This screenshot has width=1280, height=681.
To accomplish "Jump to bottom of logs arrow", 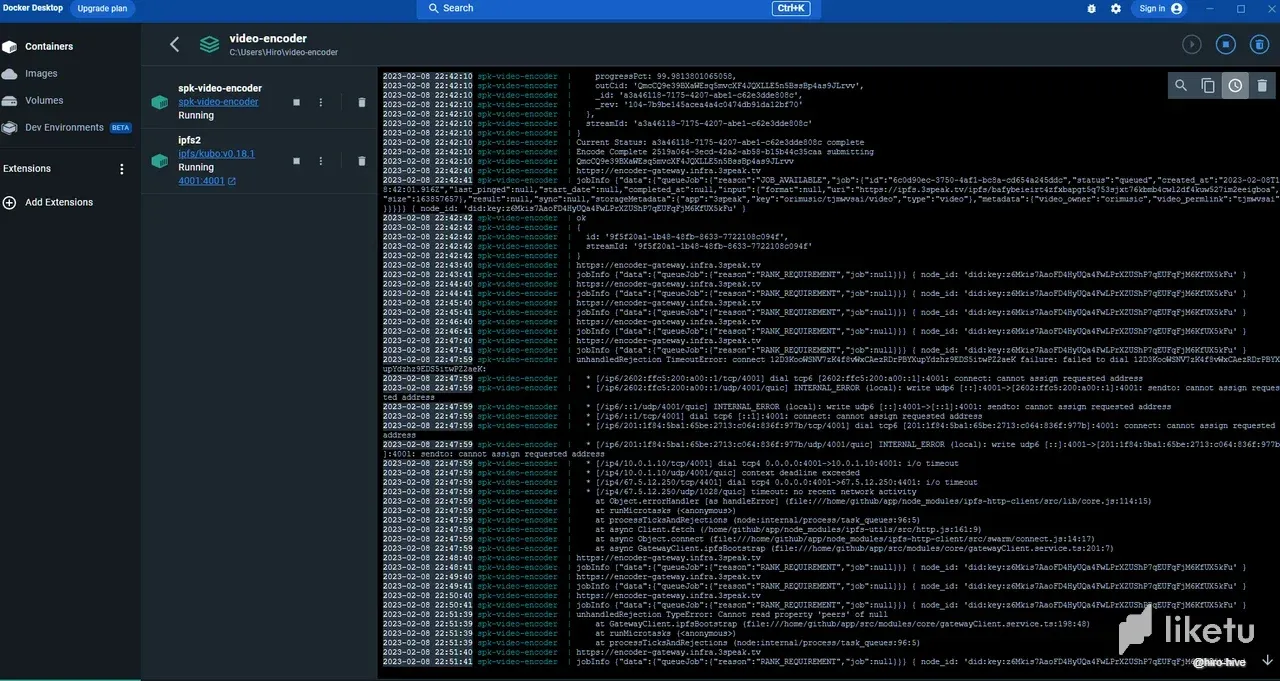I will click(x=1267, y=659).
